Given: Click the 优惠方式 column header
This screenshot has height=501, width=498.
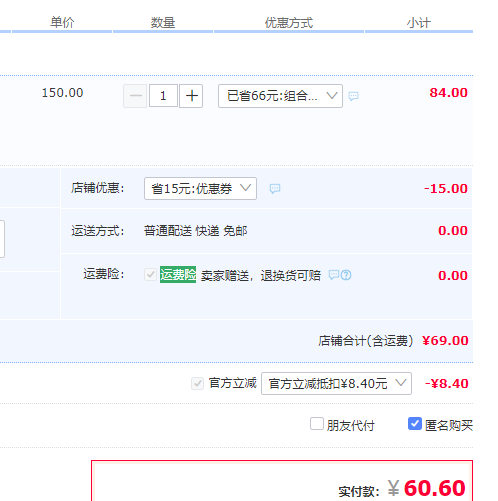Looking at the screenshot, I should 289,23.
